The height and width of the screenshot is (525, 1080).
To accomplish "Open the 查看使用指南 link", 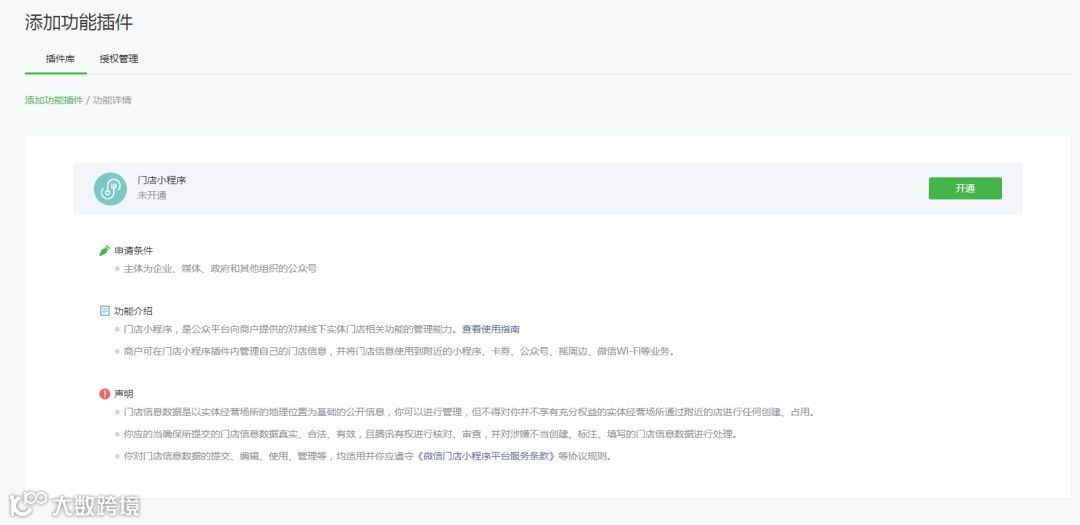I will 491,329.
